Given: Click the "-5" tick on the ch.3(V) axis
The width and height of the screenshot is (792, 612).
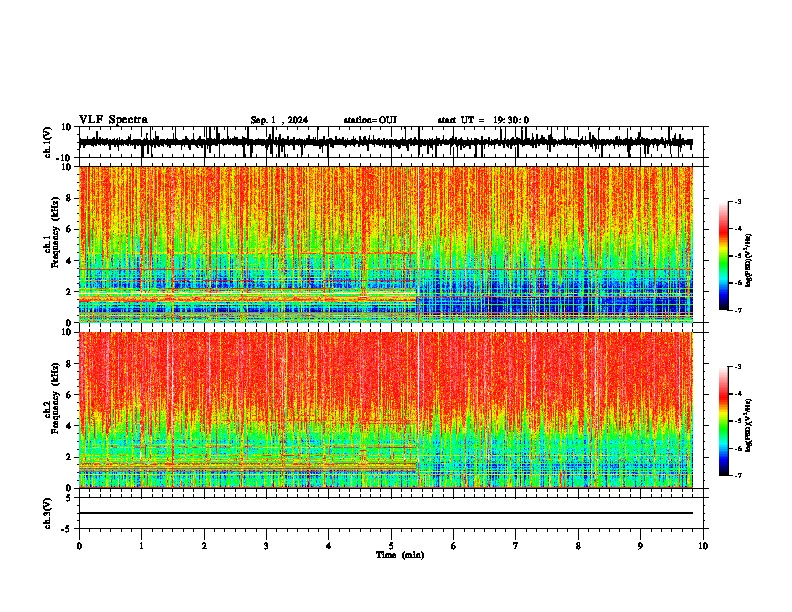Looking at the screenshot, I should tap(68, 529).
